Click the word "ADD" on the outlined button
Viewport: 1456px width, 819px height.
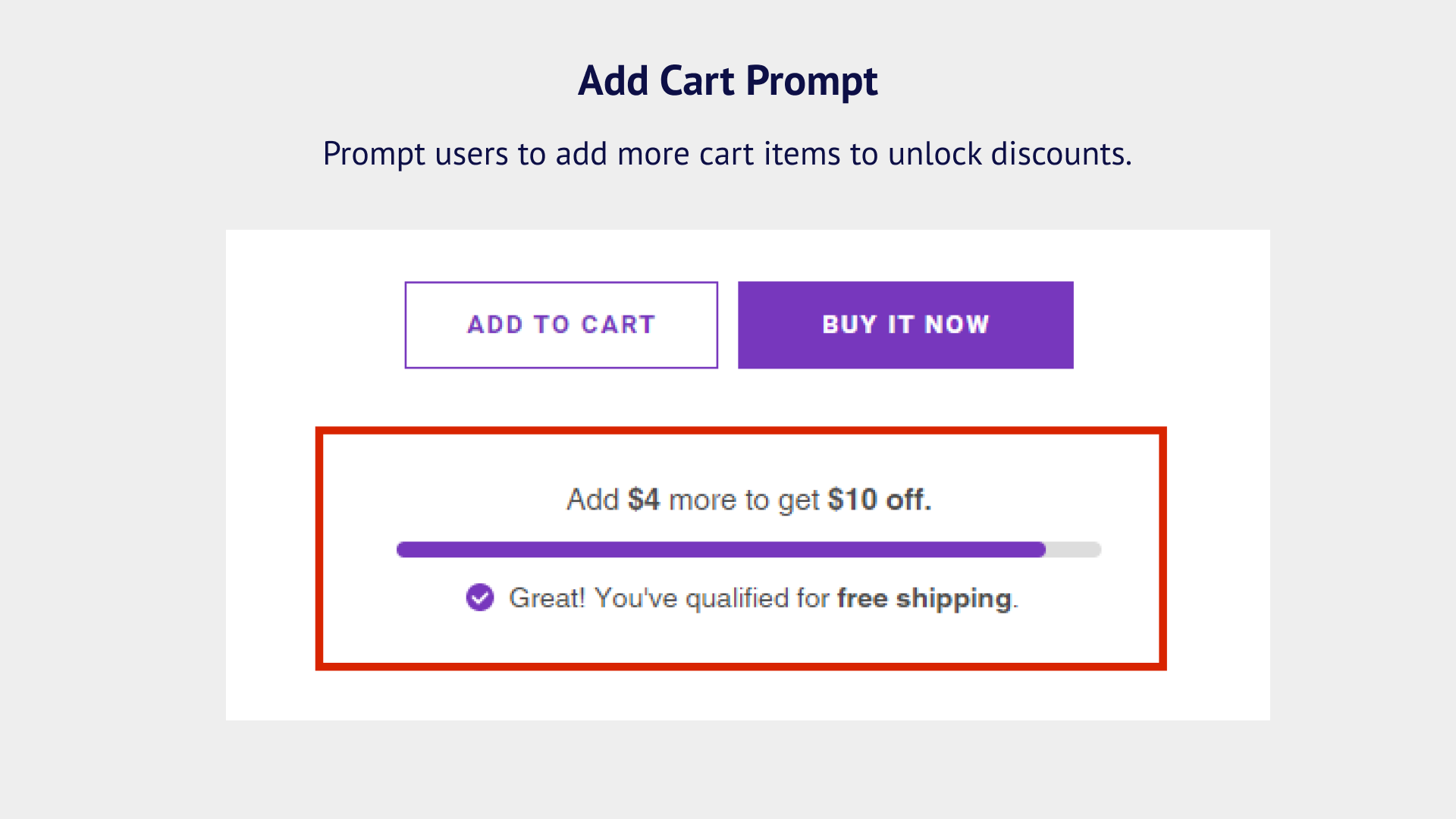(x=495, y=325)
